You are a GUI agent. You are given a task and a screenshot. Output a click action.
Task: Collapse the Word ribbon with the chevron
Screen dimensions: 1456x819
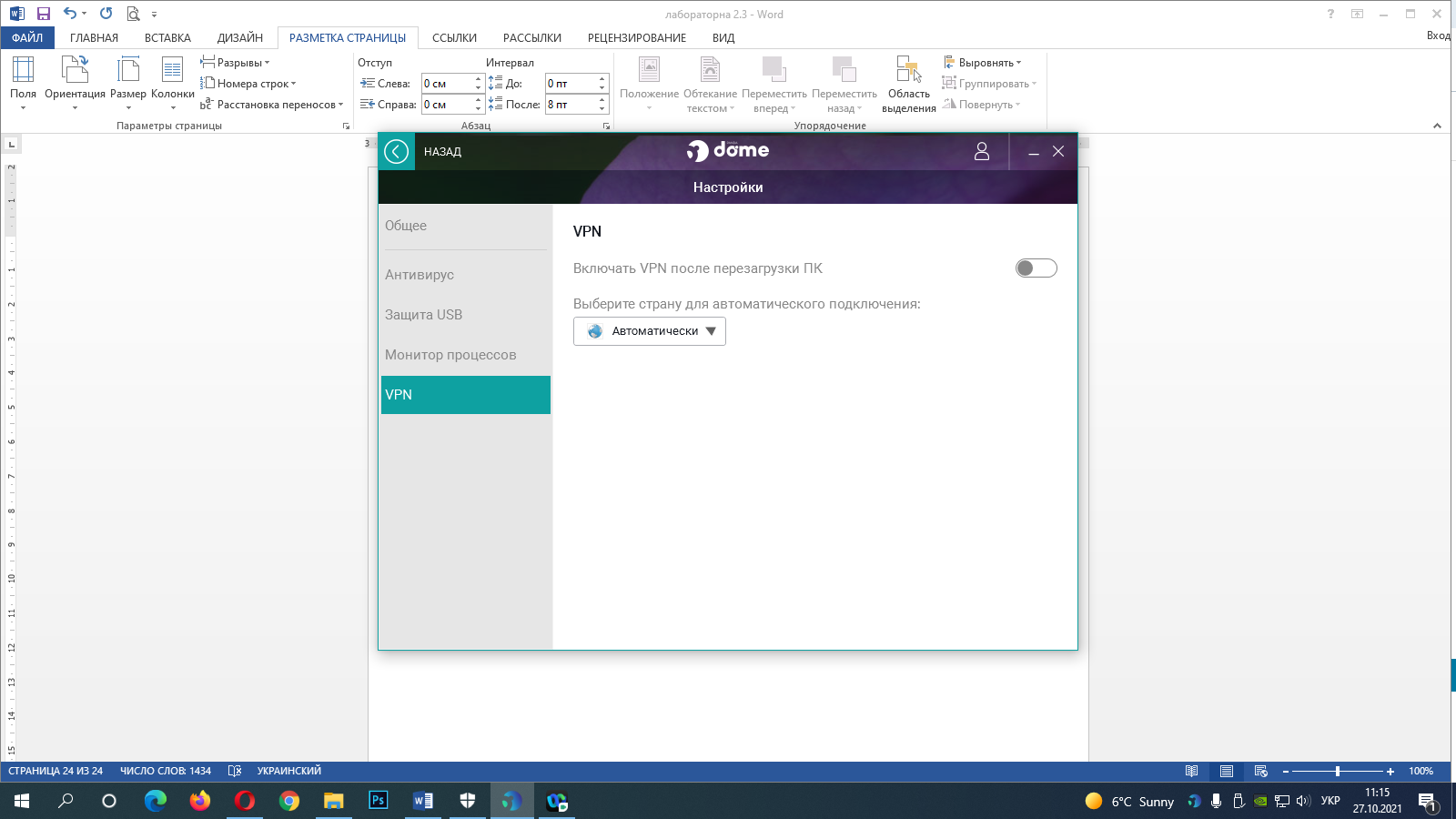(1437, 126)
